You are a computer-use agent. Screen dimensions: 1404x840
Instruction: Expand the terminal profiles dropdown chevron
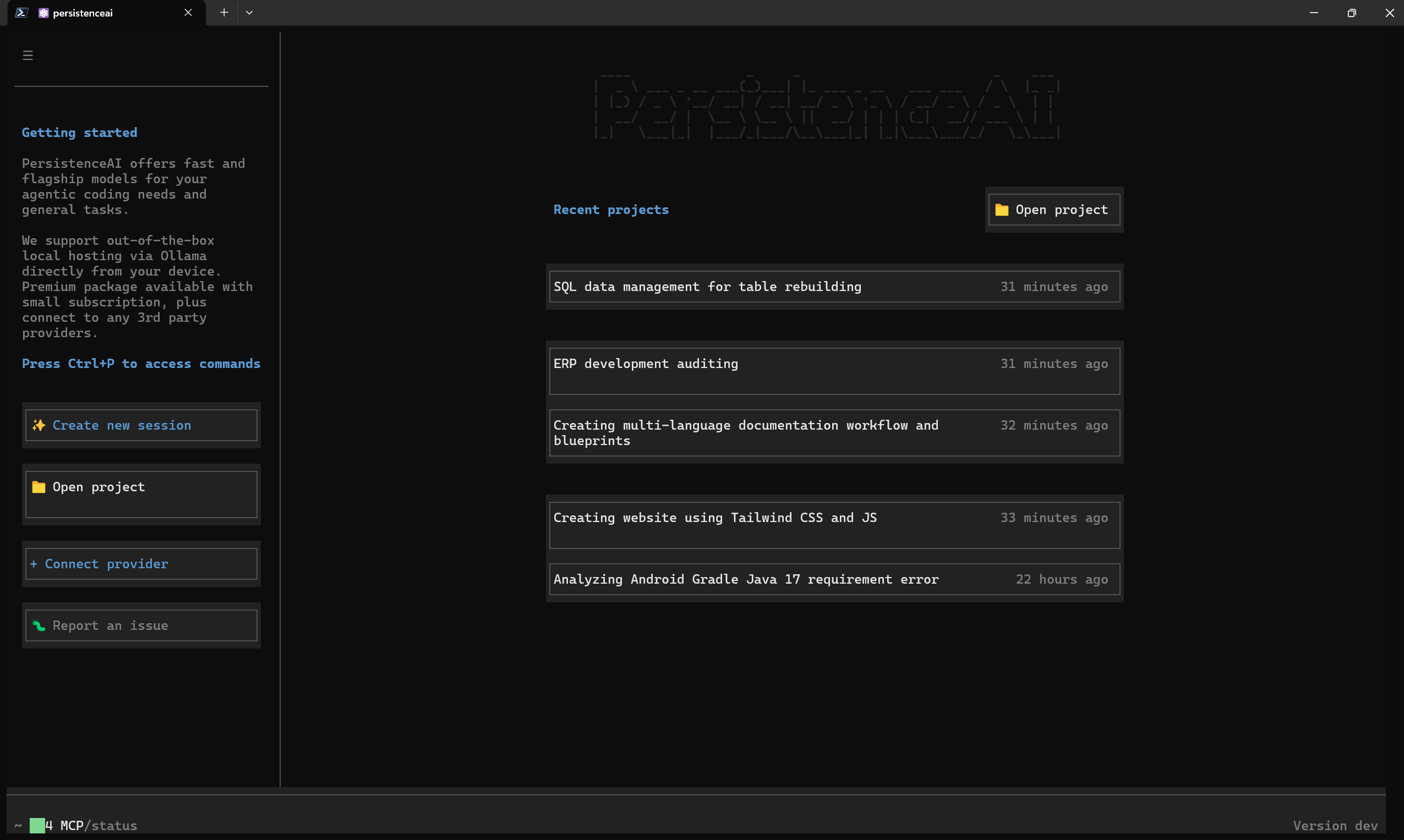click(x=249, y=13)
